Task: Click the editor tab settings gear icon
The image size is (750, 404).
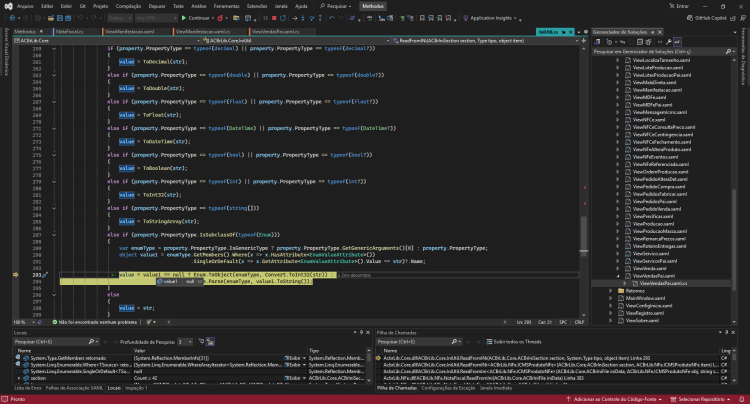Action: [x=585, y=32]
